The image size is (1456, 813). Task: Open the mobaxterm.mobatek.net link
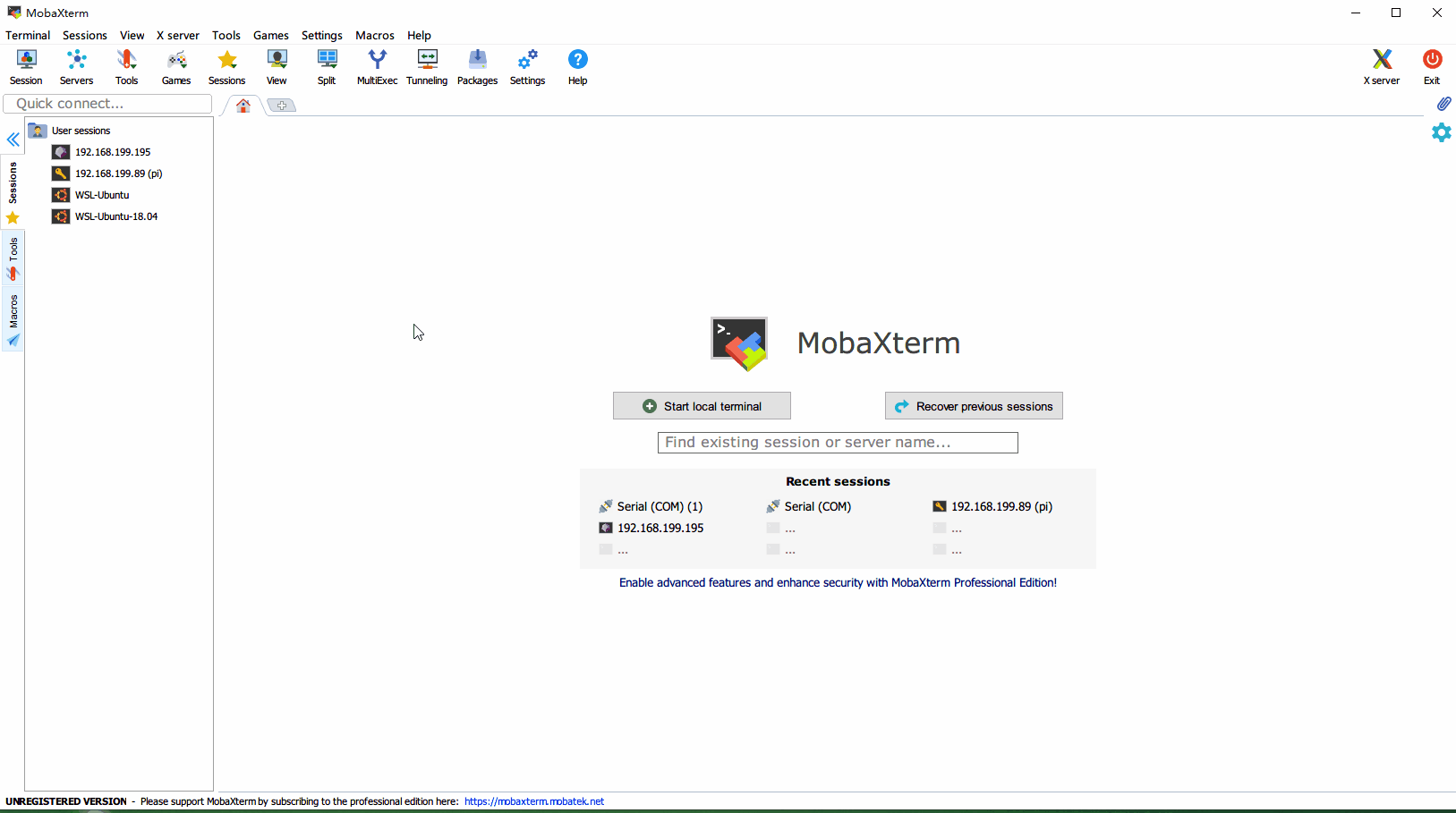(534, 801)
